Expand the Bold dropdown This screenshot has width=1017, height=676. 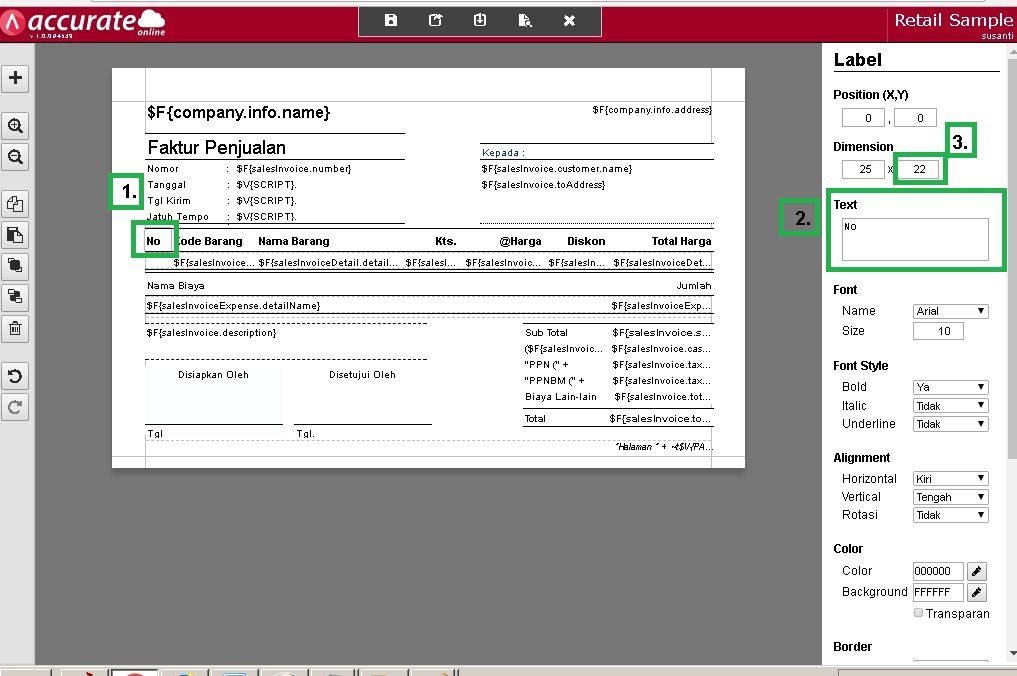point(950,387)
